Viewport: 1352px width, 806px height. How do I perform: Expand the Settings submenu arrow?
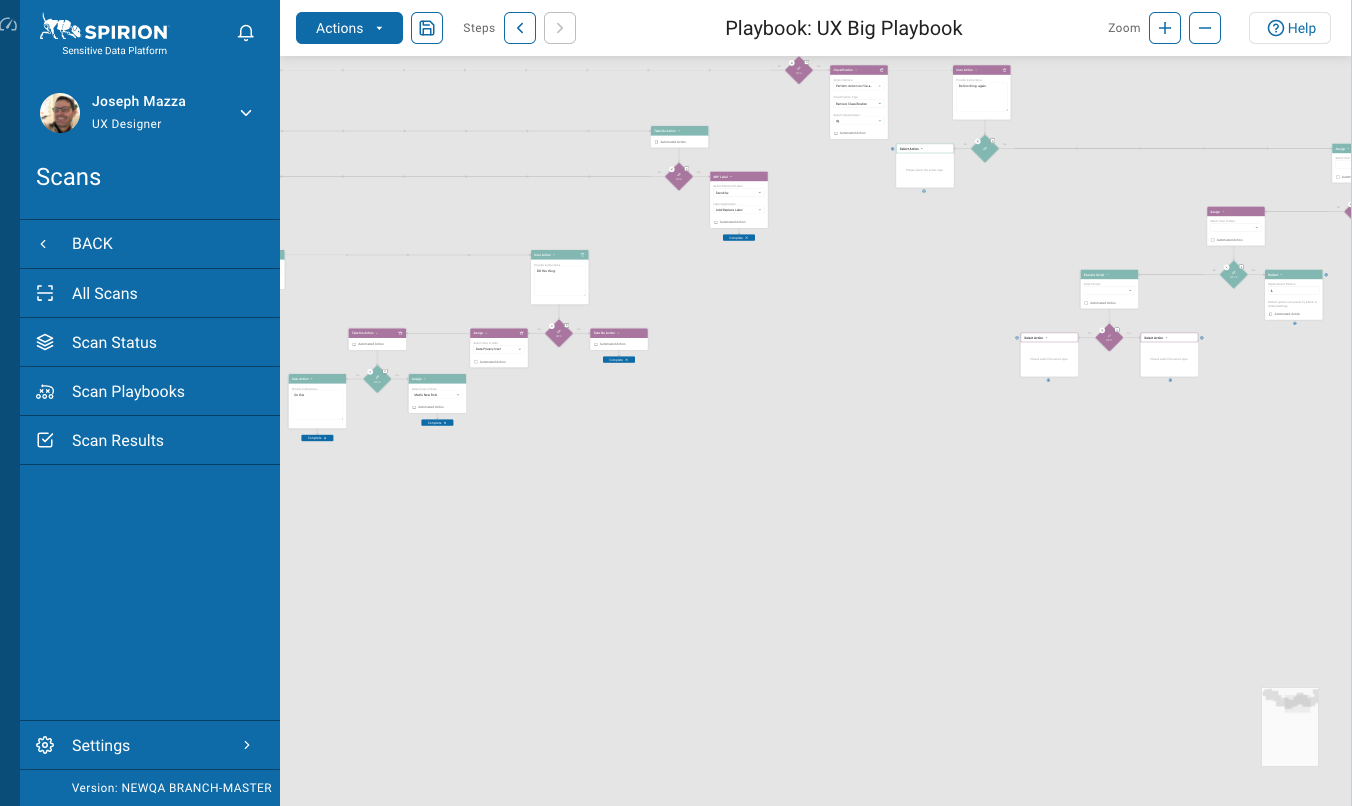coord(247,745)
